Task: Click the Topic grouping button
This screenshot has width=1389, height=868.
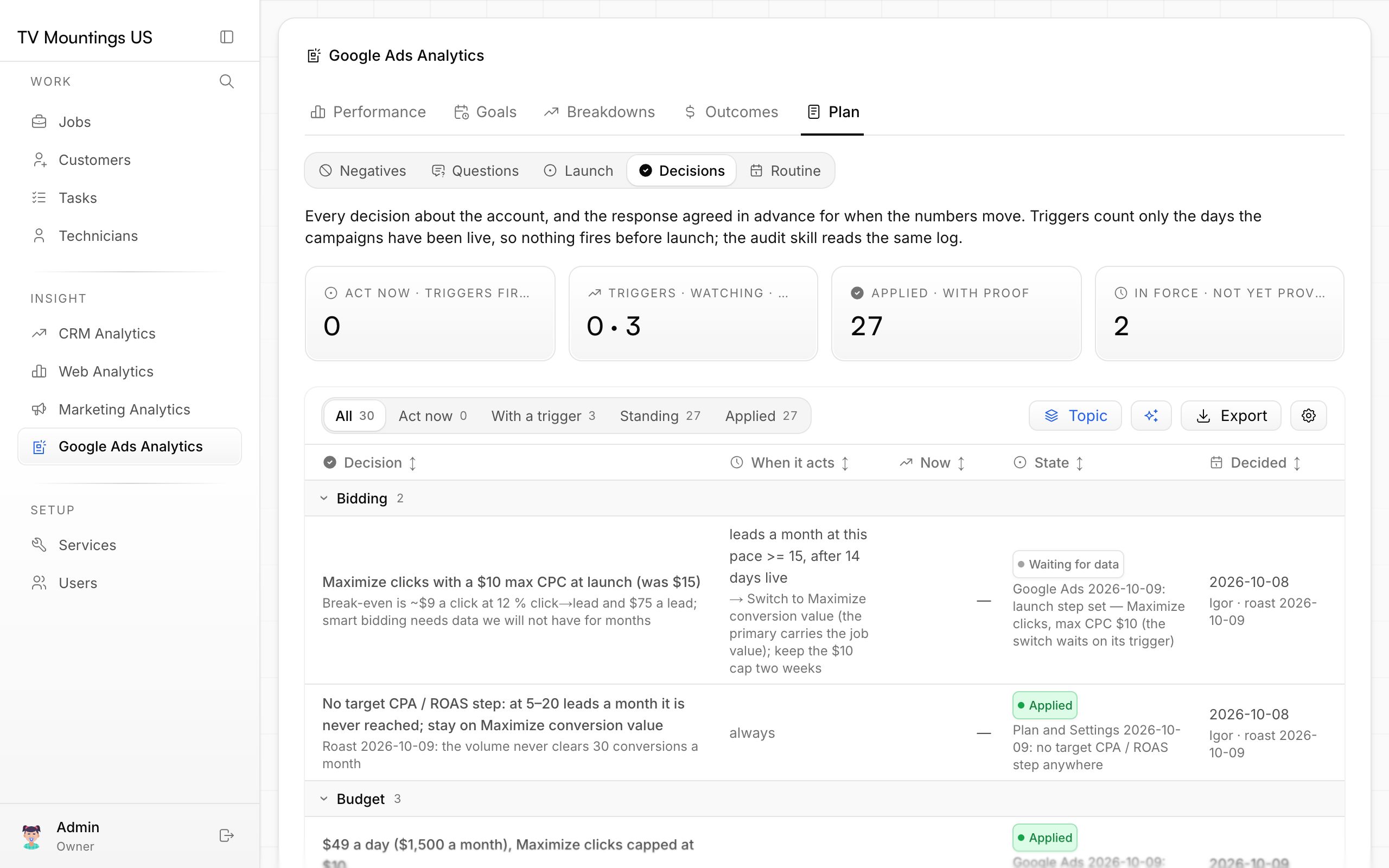Action: pos(1075,416)
